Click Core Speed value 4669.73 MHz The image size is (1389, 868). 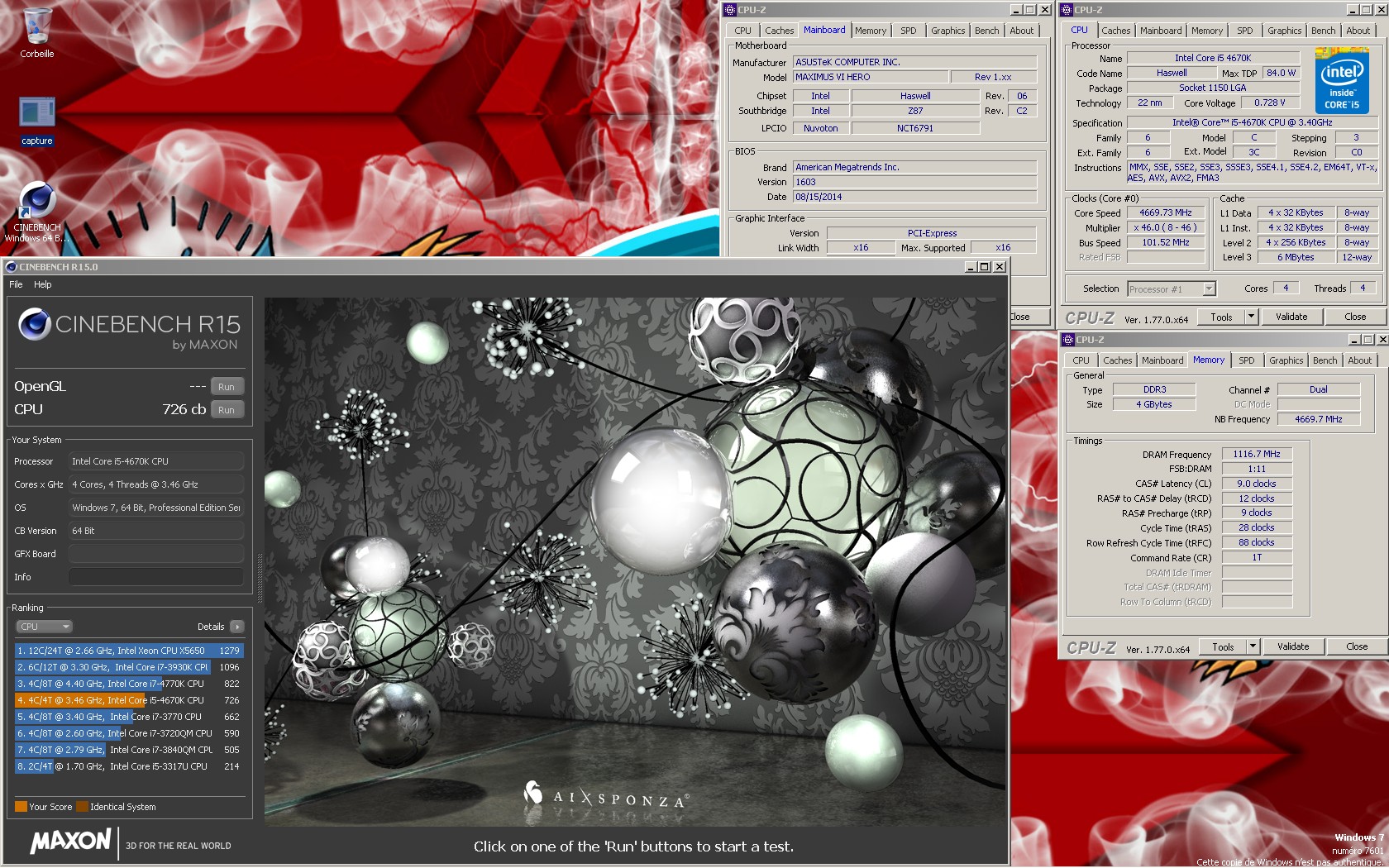[x=1166, y=212]
